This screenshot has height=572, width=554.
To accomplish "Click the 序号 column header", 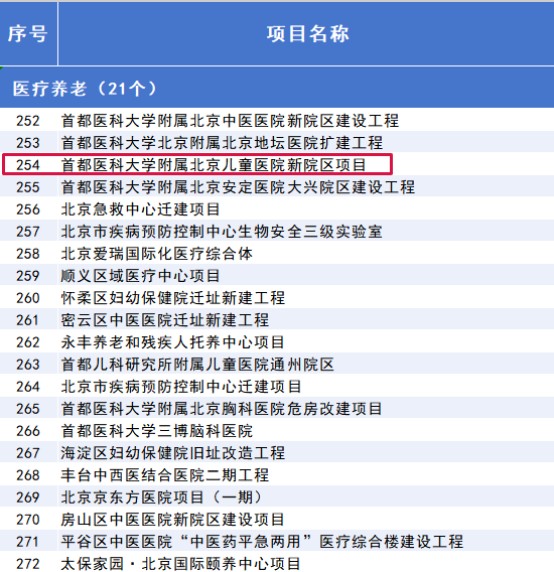I will point(28,34).
